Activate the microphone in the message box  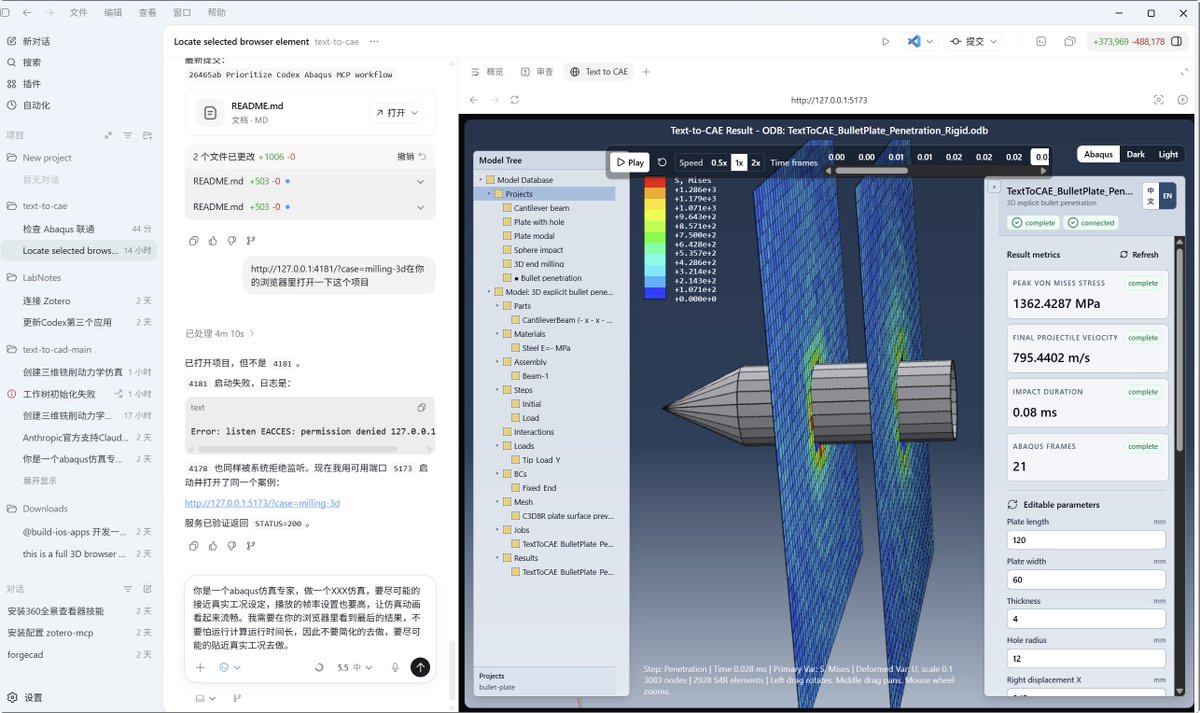396,667
